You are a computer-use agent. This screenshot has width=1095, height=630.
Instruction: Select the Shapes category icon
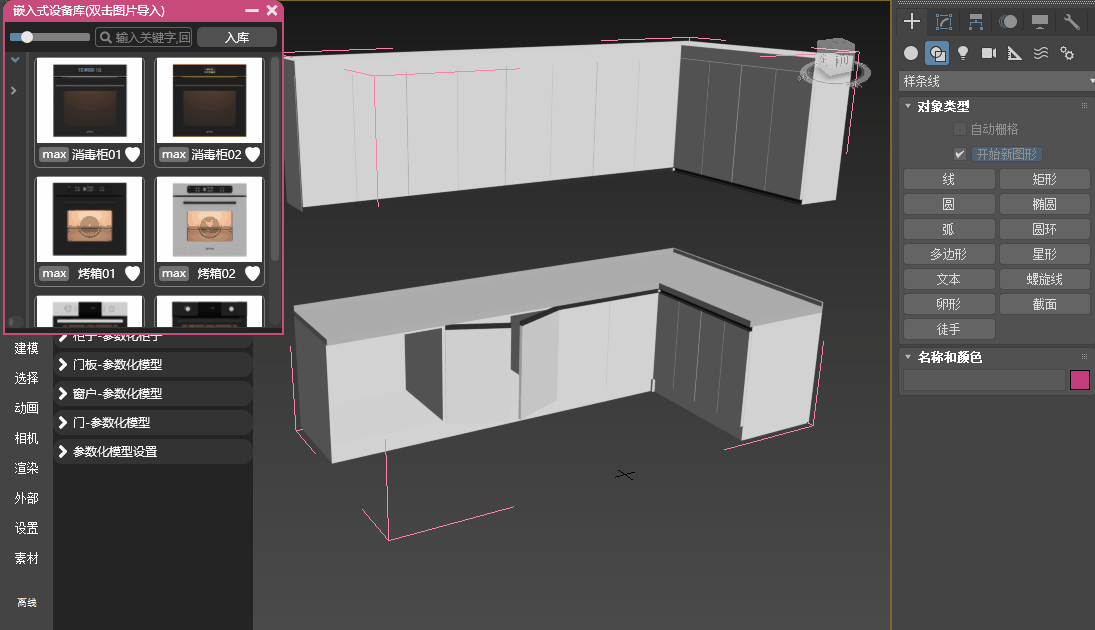pos(936,53)
